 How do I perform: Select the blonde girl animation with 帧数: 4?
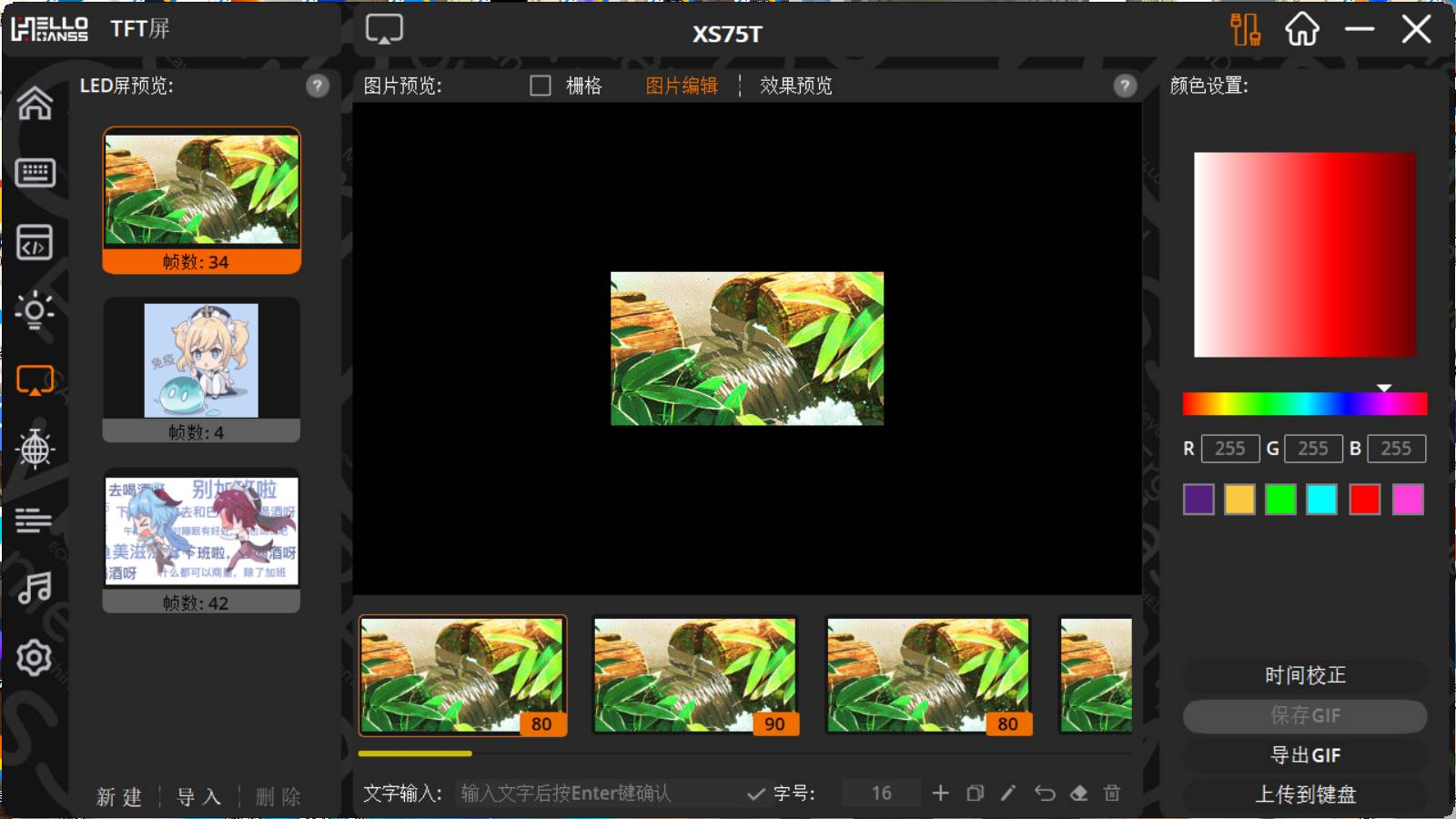(202, 369)
